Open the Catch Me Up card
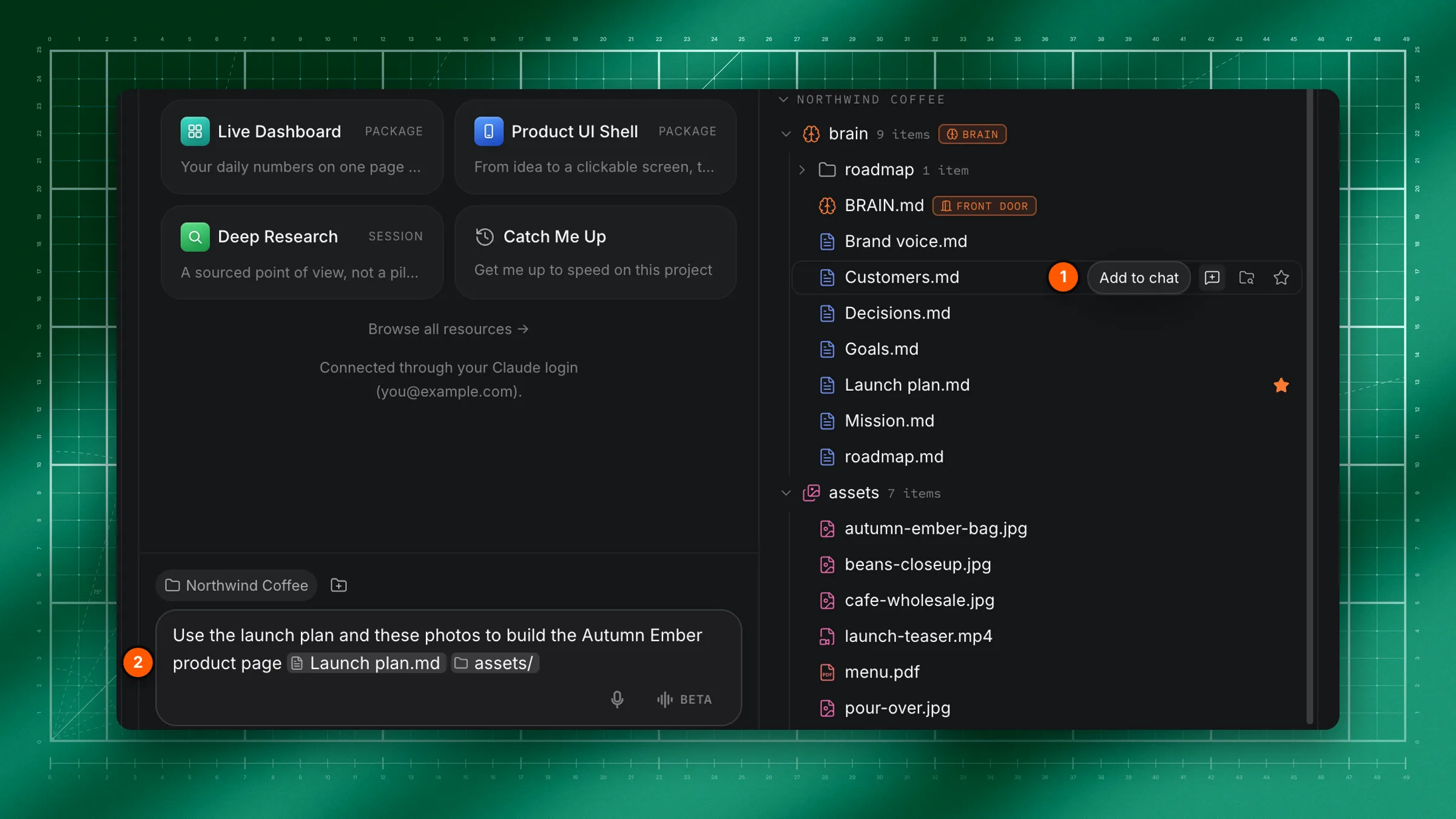1456x819 pixels. click(x=596, y=252)
